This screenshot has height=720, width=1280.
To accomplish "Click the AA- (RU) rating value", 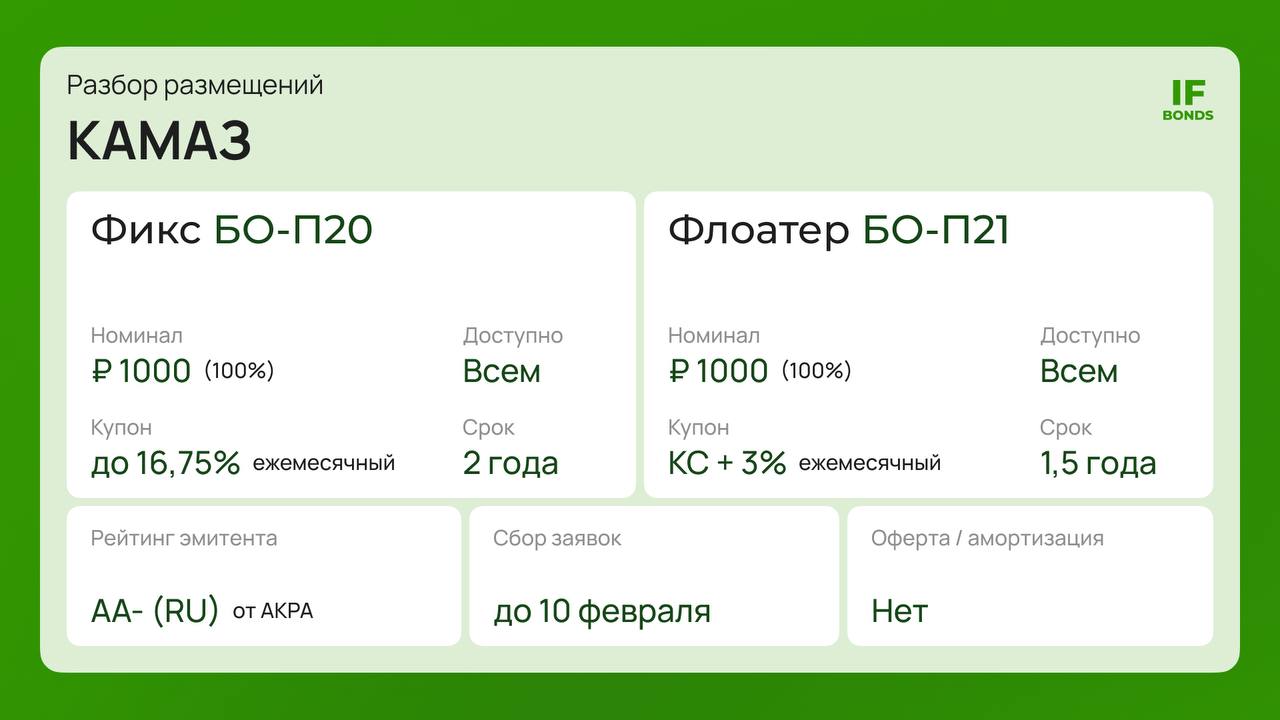I will (155, 610).
